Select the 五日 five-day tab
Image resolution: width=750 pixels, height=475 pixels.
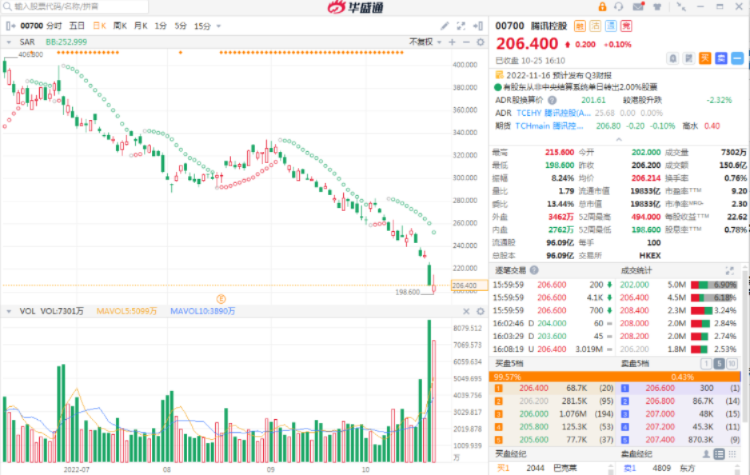(x=77, y=26)
